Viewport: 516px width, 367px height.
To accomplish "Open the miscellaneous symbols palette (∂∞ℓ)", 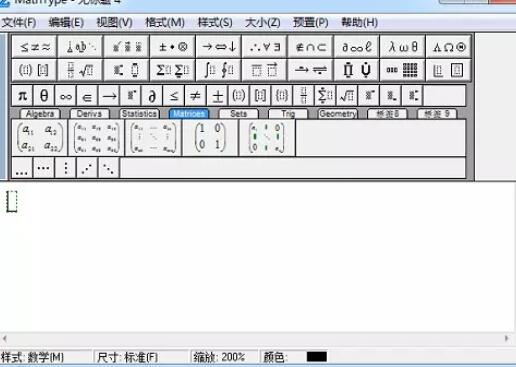I will point(357,47).
